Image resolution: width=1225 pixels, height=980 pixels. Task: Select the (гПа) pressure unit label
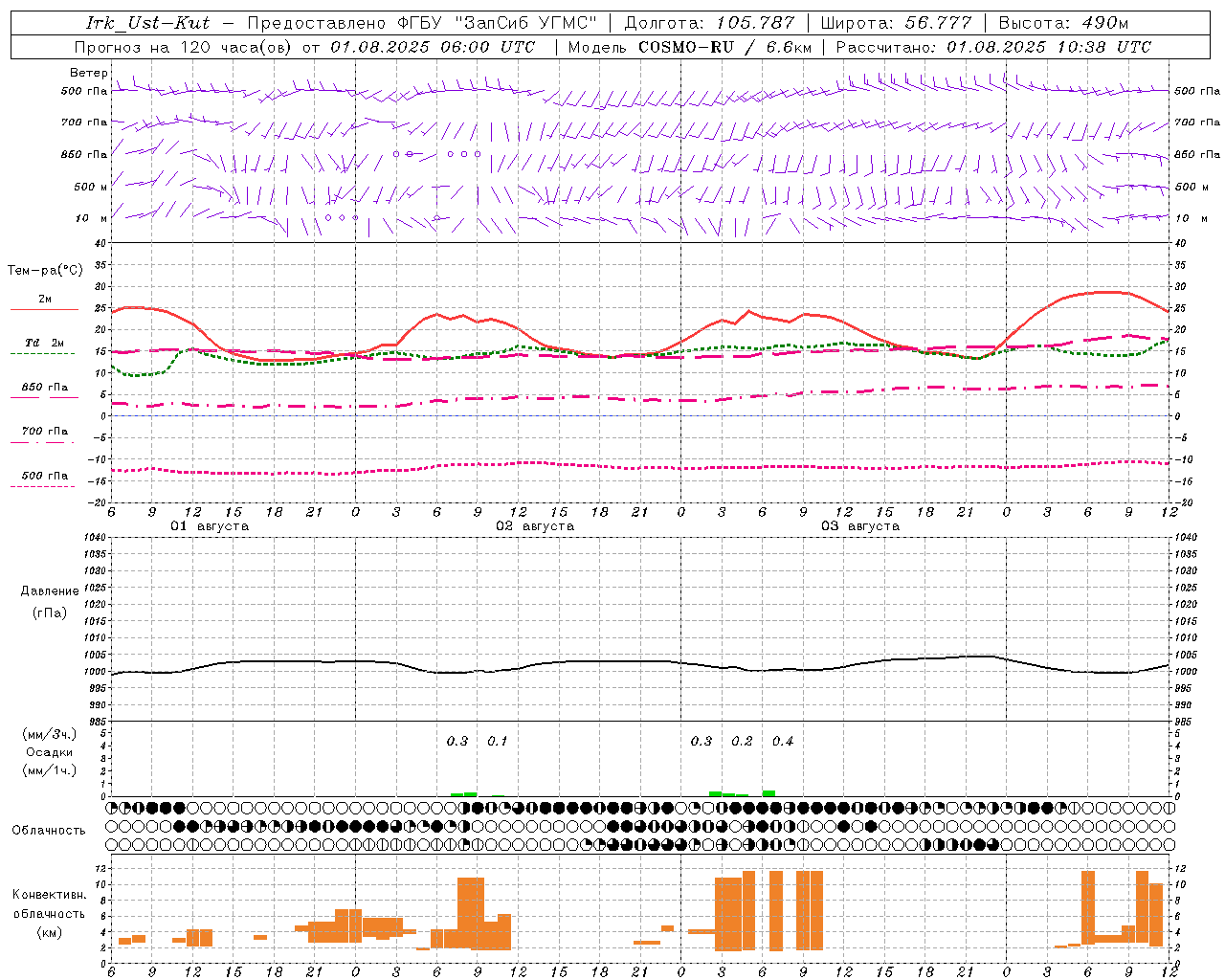[50, 612]
